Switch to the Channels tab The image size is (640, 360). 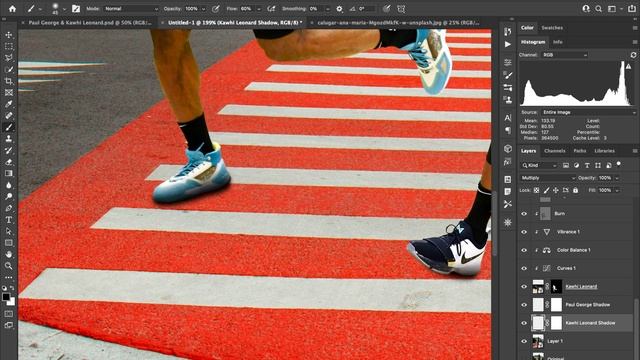point(554,151)
